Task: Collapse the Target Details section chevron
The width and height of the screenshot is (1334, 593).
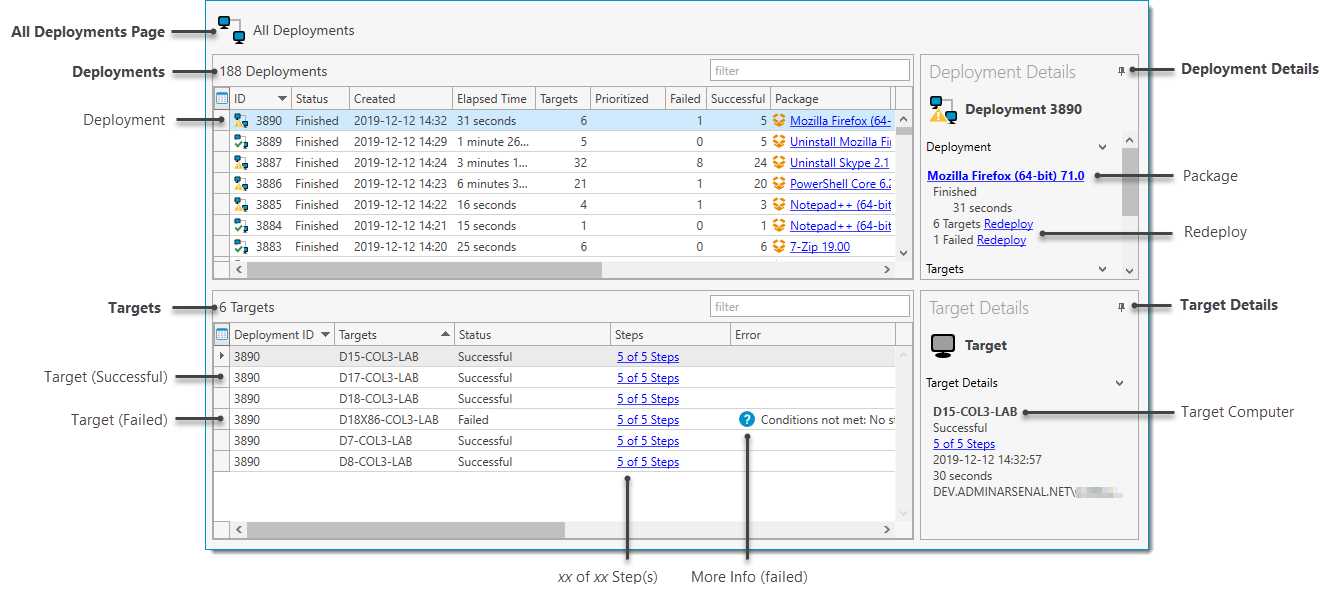Action: (x=1119, y=383)
